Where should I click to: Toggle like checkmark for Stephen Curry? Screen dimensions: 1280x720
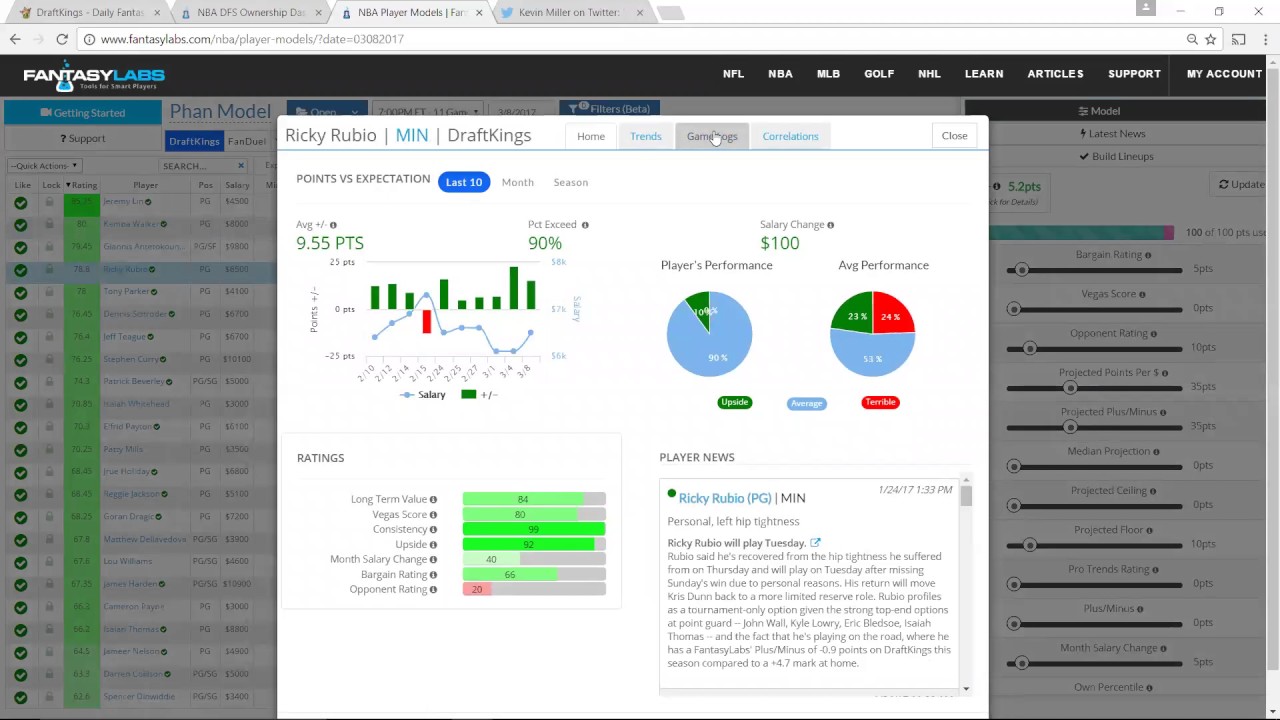point(20,359)
